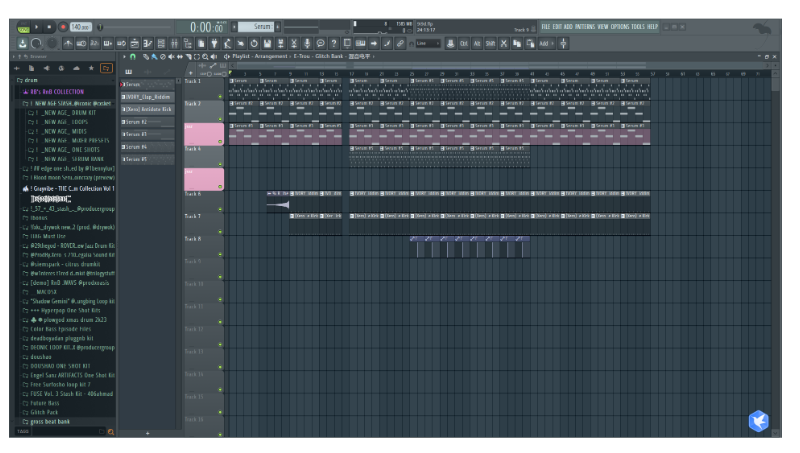Open the Add dropdown button
This screenshot has height=453, width=800.
pyautogui.click(x=546, y=44)
